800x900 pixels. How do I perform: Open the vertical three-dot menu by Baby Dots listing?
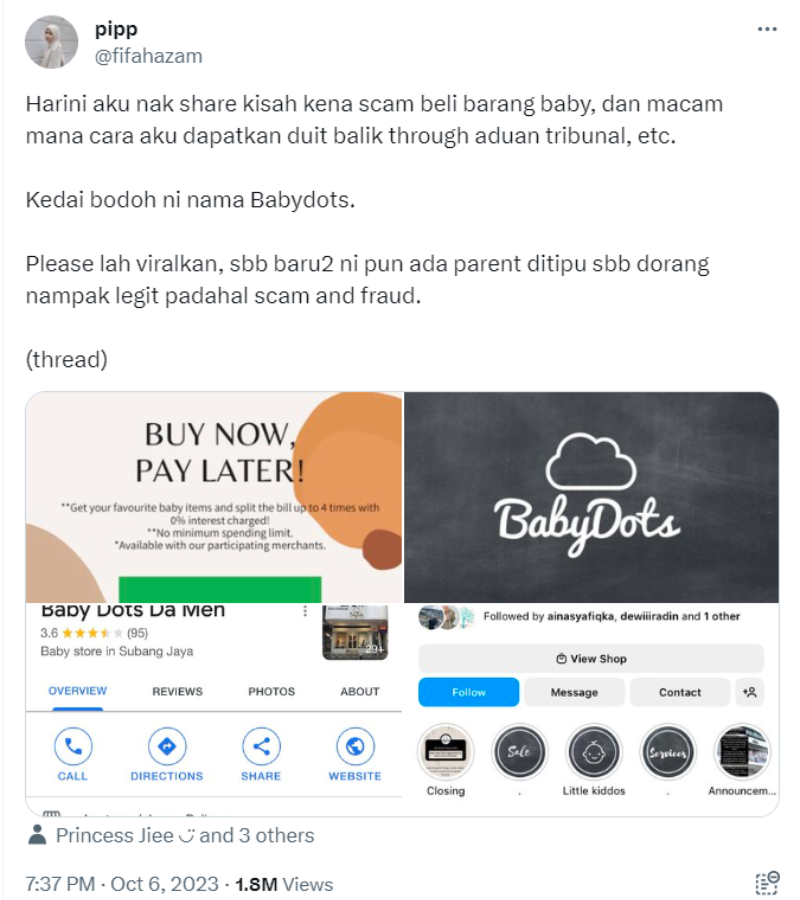(x=305, y=611)
